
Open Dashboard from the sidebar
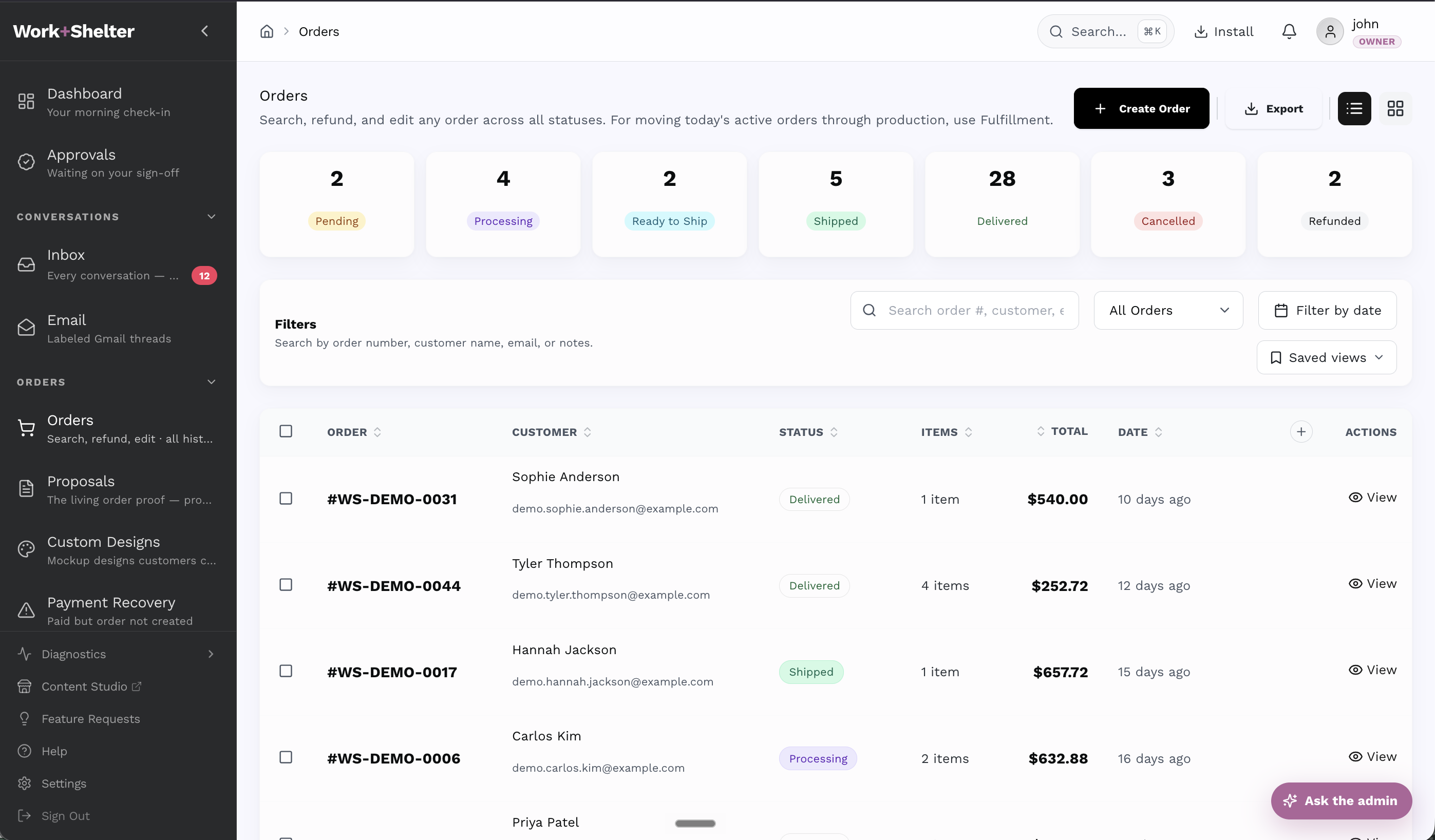point(118,102)
